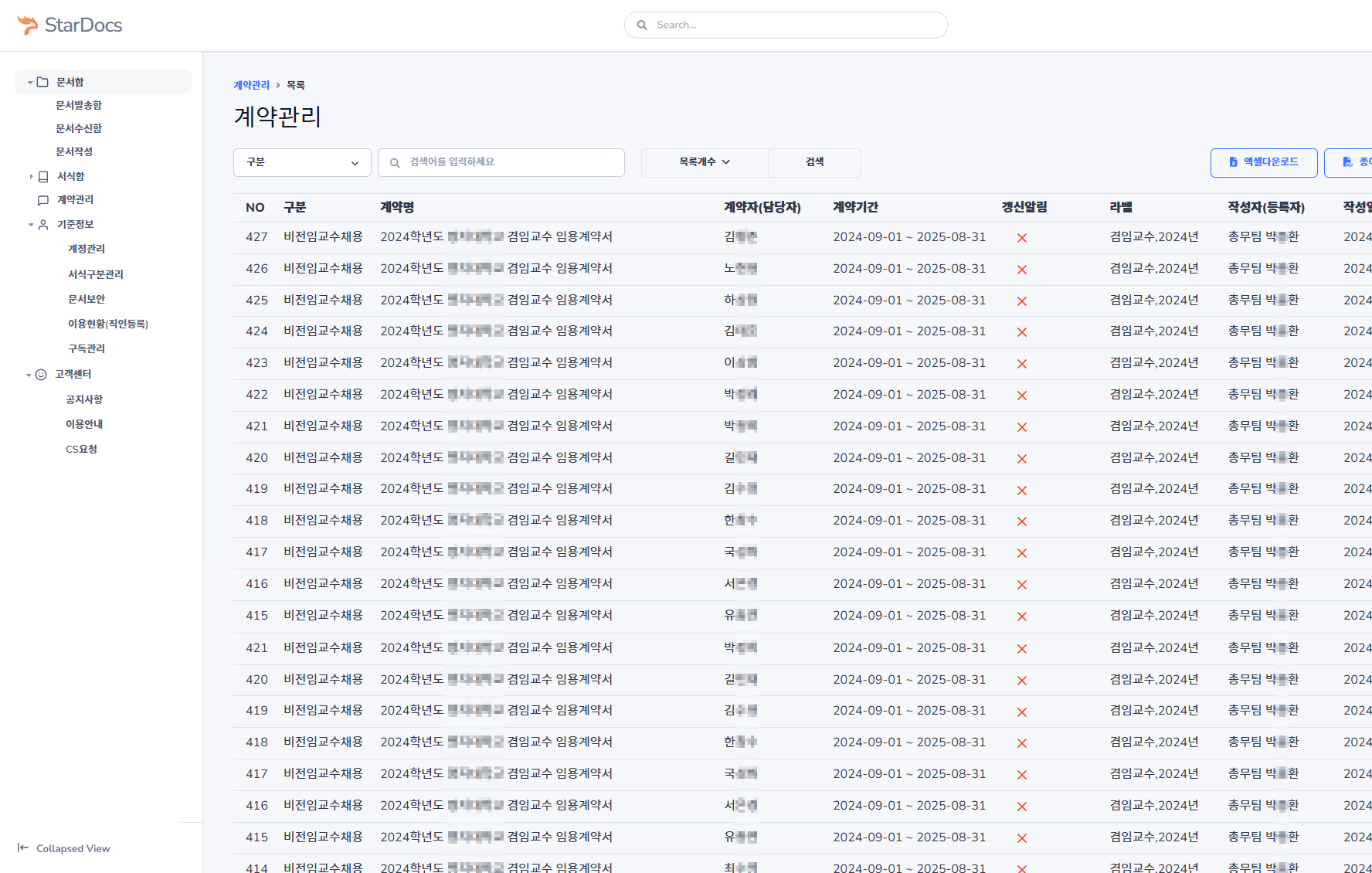Collapse the 고객센터 tree section
Image resolution: width=1372 pixels, height=873 pixels.
29,375
